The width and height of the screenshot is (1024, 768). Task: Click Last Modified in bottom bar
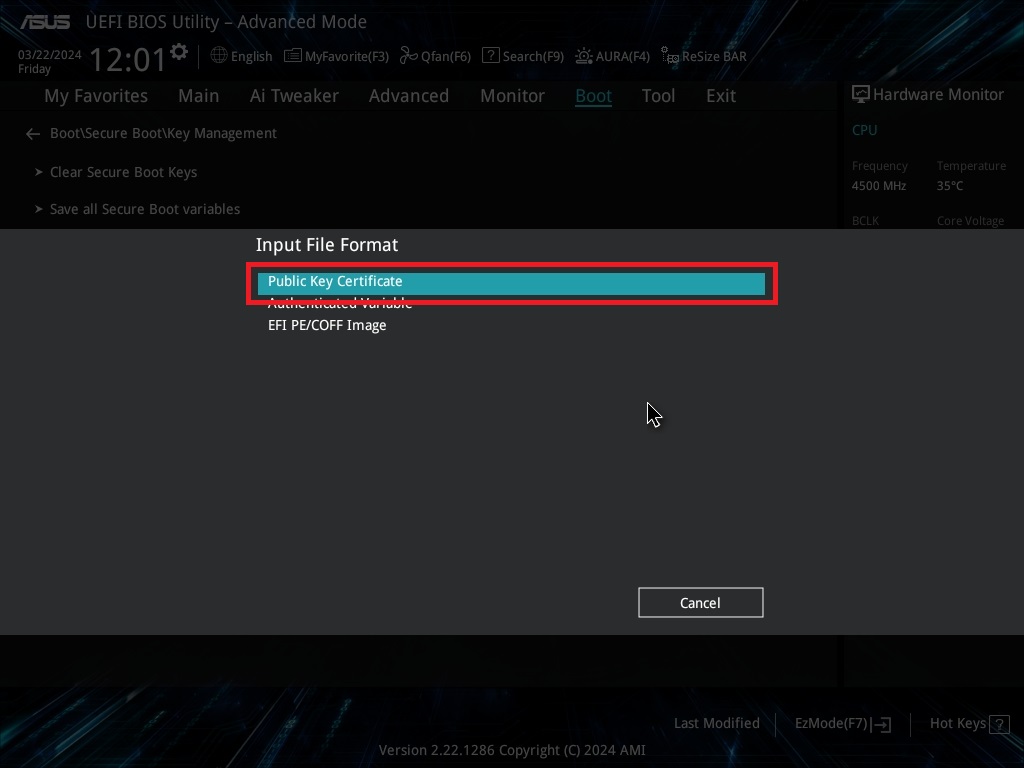click(x=716, y=723)
